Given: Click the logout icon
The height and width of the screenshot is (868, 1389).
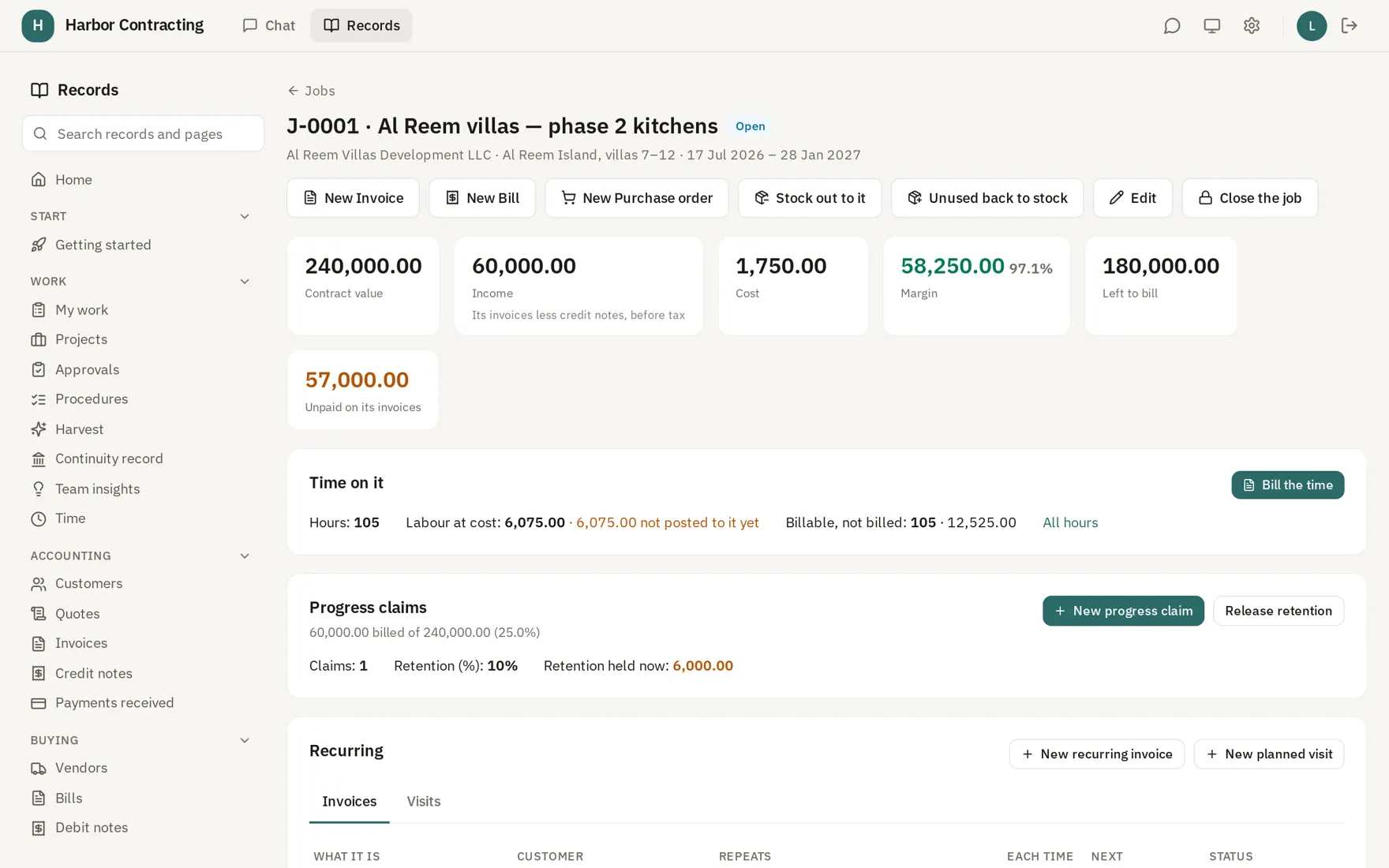Looking at the screenshot, I should pos(1349,26).
